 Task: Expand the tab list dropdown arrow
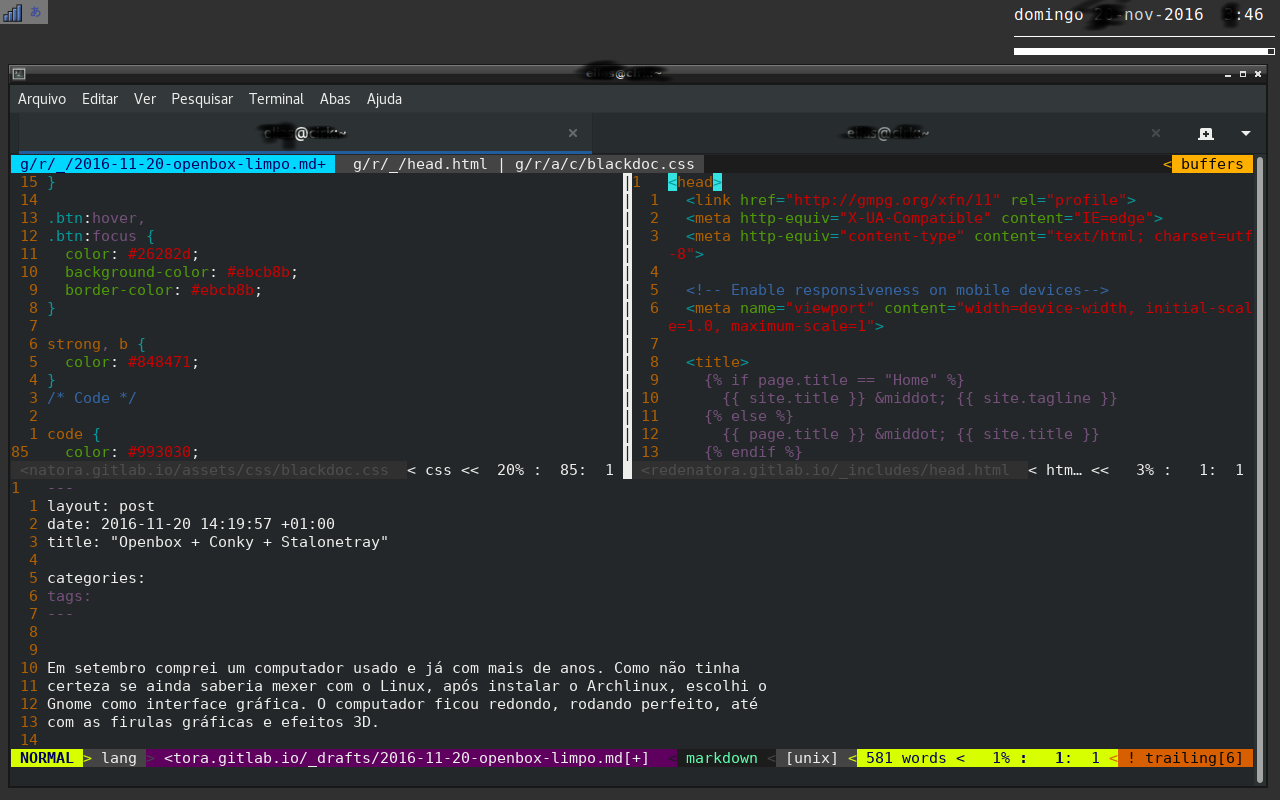point(1246,133)
